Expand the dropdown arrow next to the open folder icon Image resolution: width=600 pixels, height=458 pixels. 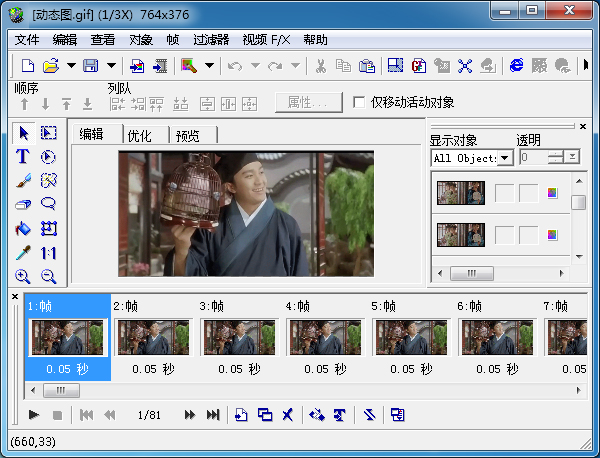pyautogui.click(x=71, y=65)
